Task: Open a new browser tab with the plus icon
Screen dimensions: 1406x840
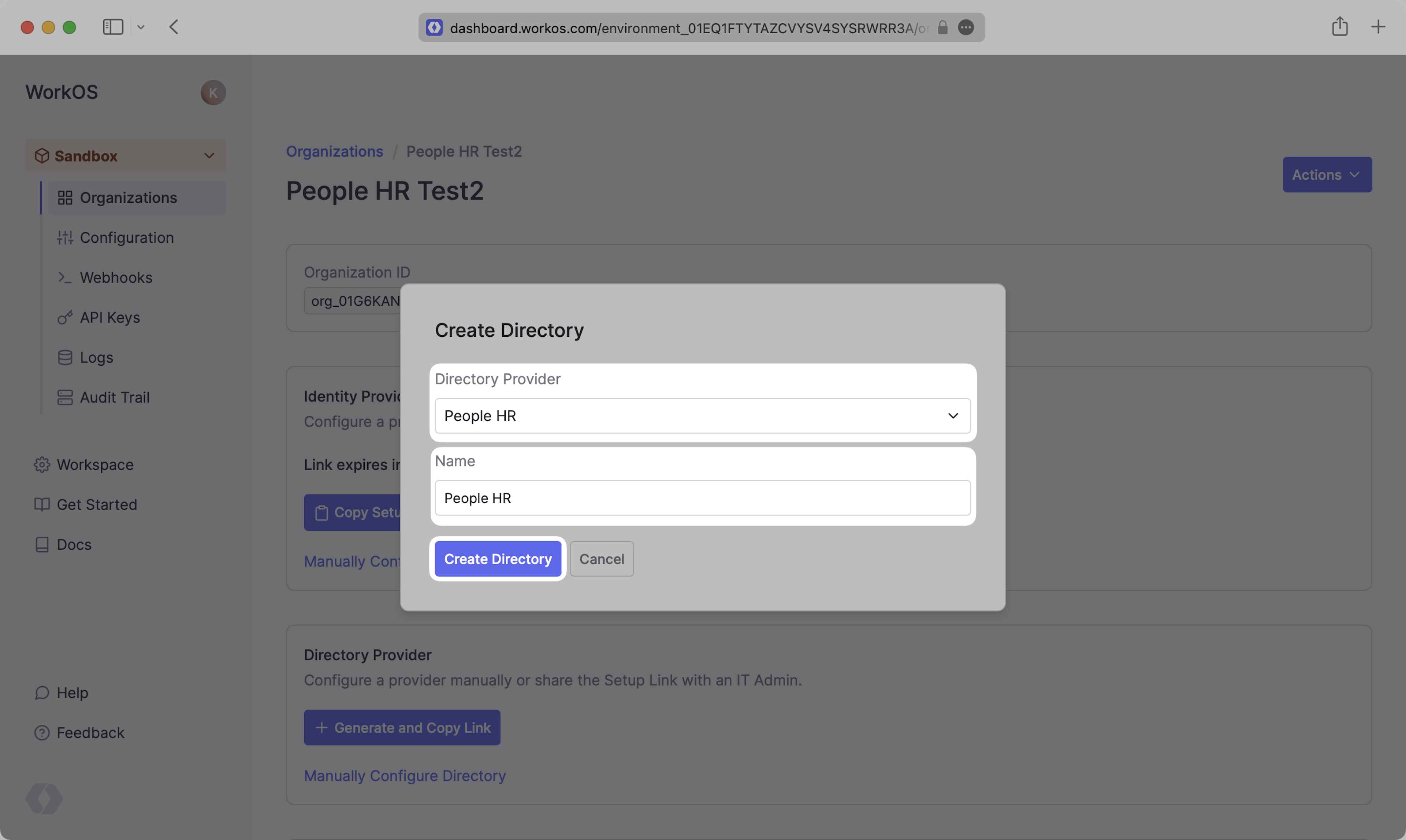Action: pos(1378,27)
